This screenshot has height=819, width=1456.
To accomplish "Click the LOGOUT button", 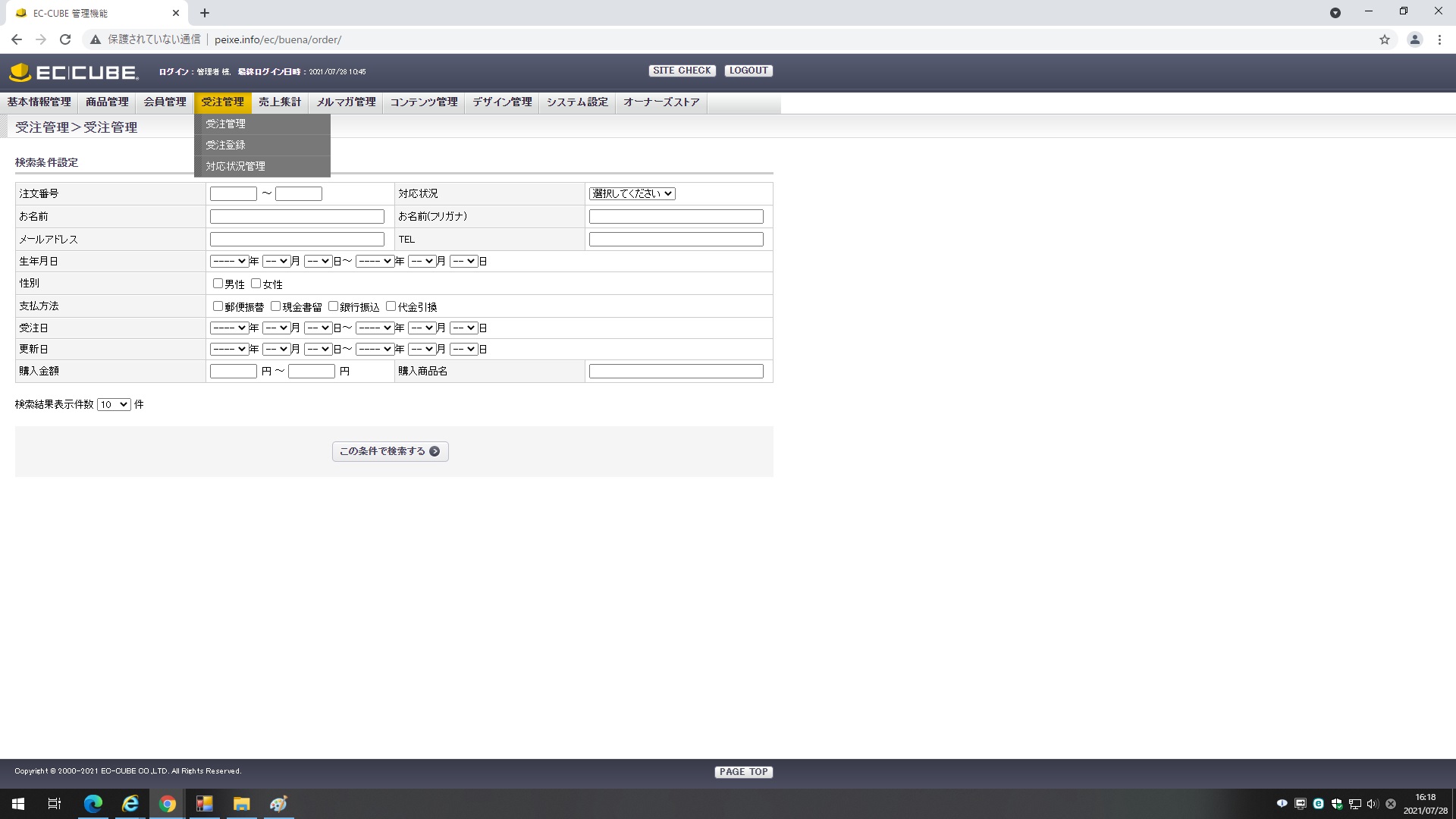I will click(748, 71).
